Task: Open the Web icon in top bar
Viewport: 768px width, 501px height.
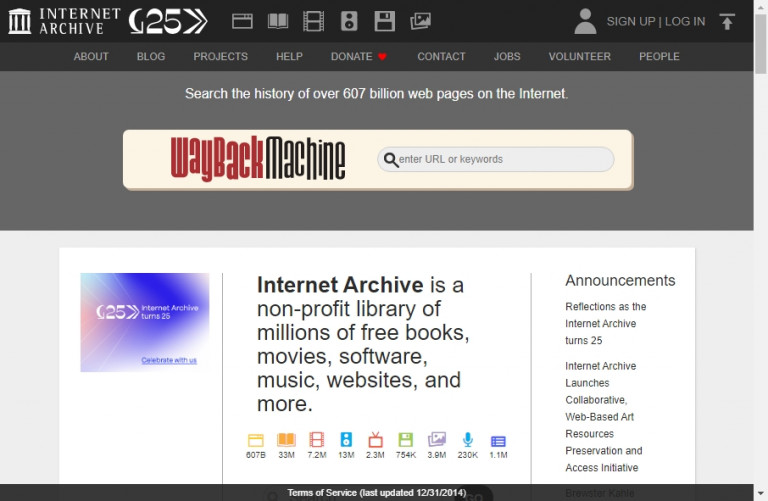Action: pos(242,22)
